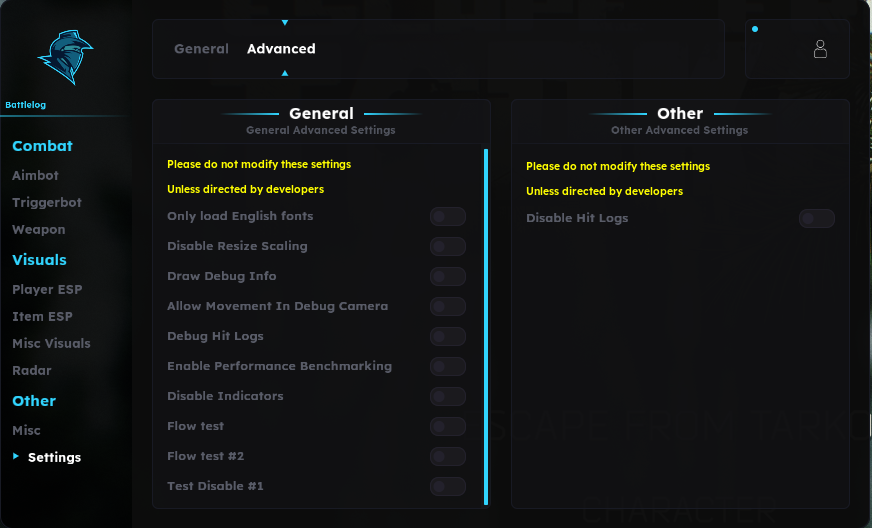
Task: Toggle Allow Movement In Debug Camera
Action: 448,307
